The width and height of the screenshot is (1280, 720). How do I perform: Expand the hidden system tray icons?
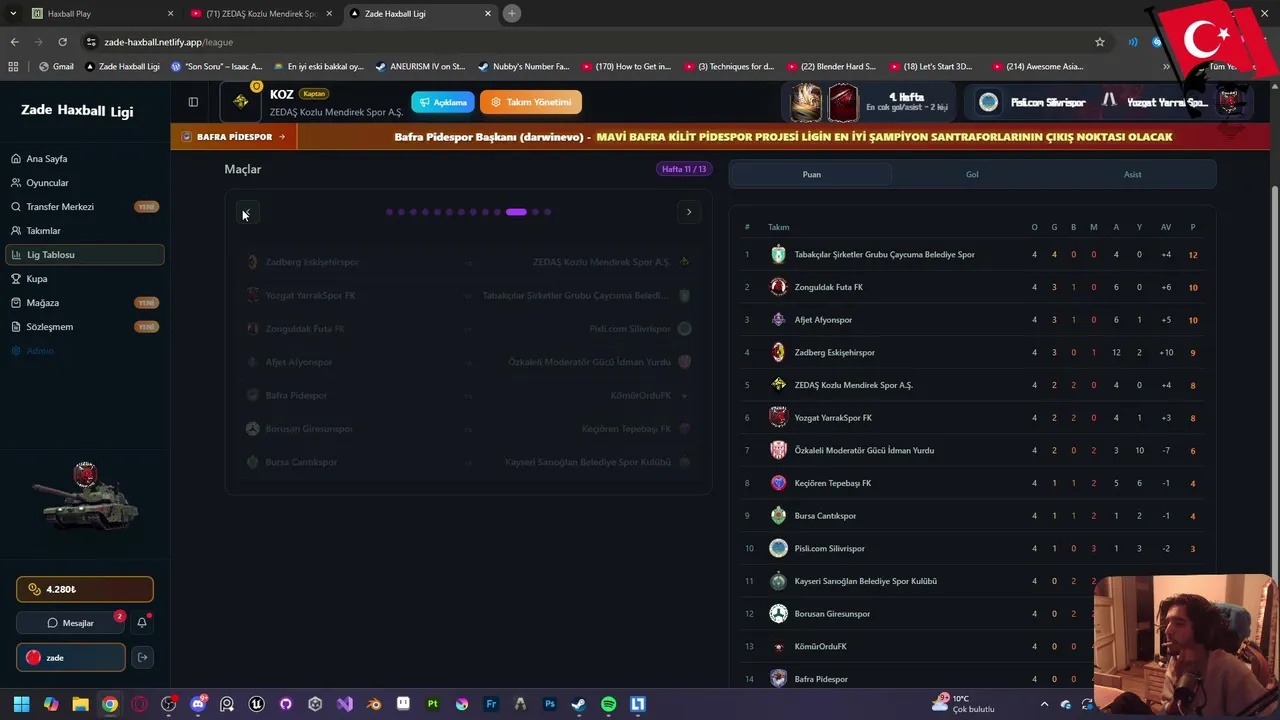(1044, 704)
